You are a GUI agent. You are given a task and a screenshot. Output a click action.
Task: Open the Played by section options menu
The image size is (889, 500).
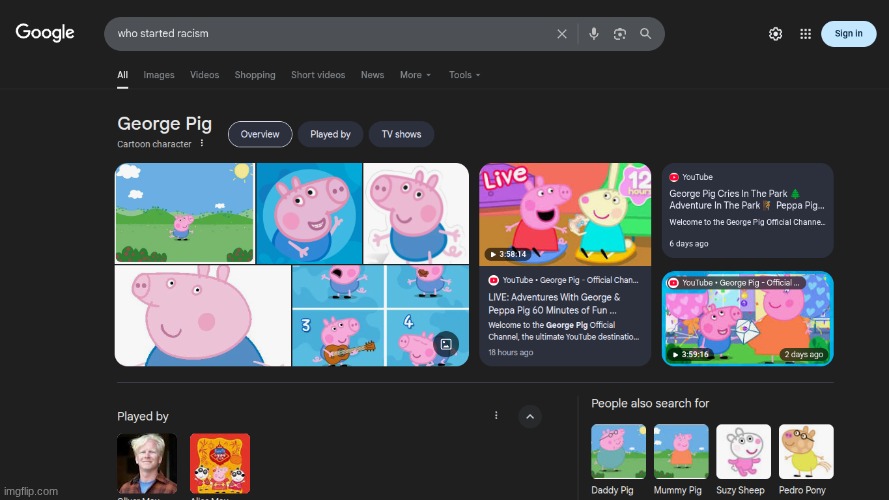[x=496, y=416]
